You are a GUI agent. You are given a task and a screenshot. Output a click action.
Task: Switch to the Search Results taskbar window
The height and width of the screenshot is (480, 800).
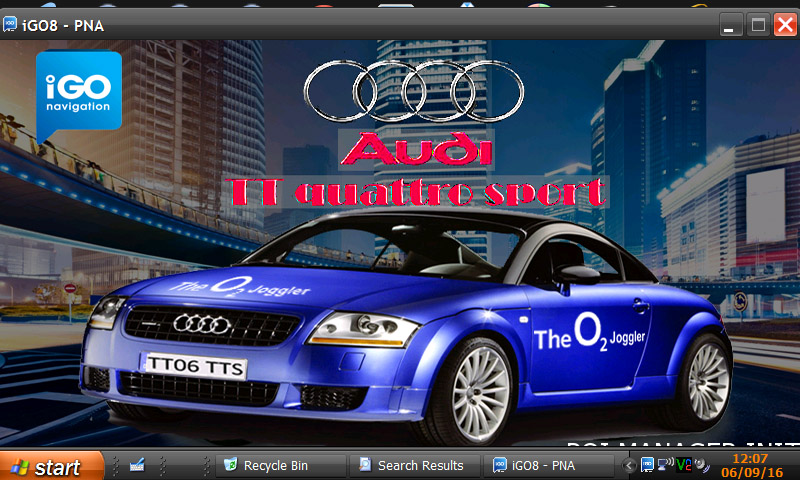(414, 465)
